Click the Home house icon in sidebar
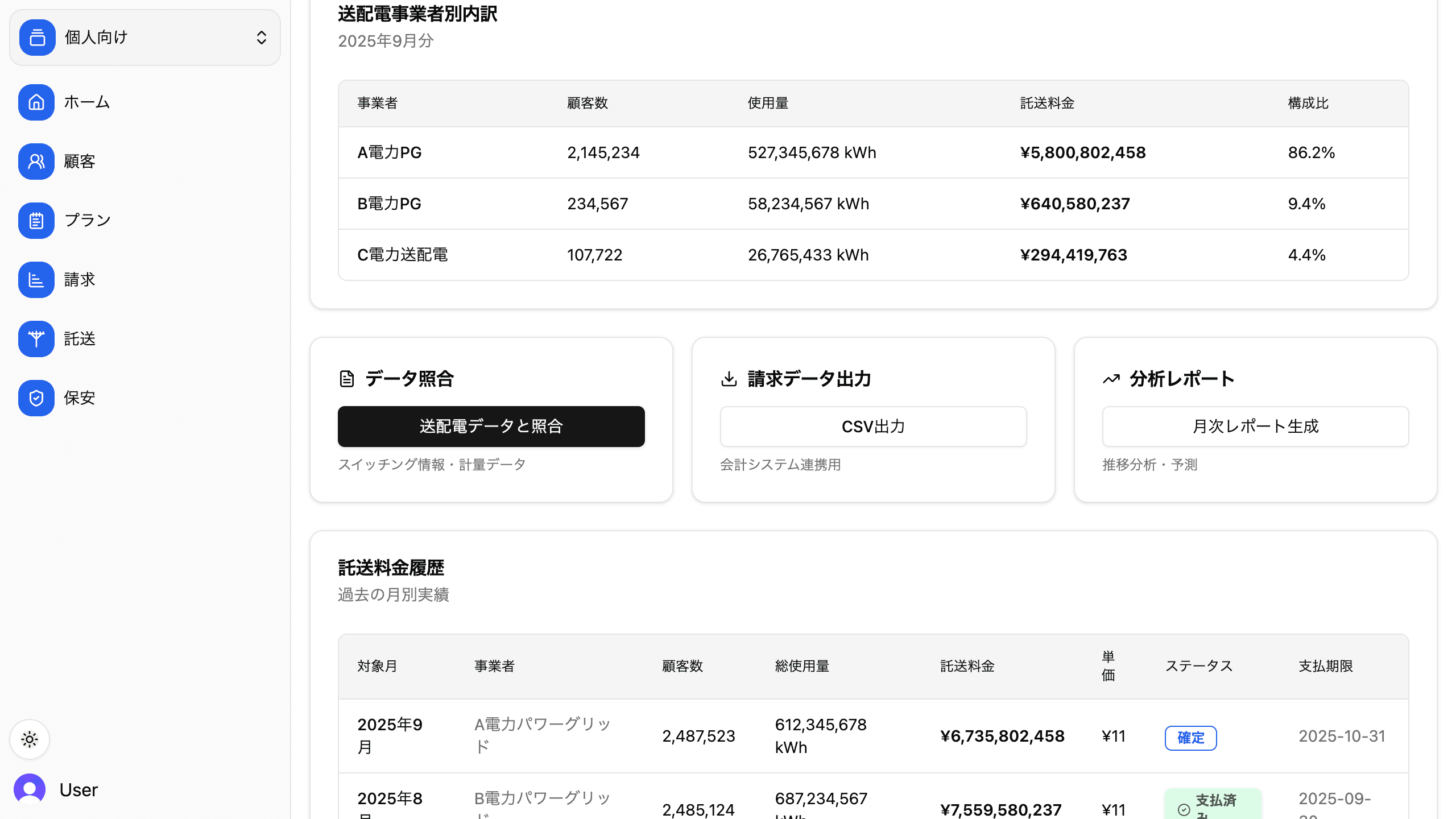Viewport: 1456px width, 819px height. (x=36, y=102)
